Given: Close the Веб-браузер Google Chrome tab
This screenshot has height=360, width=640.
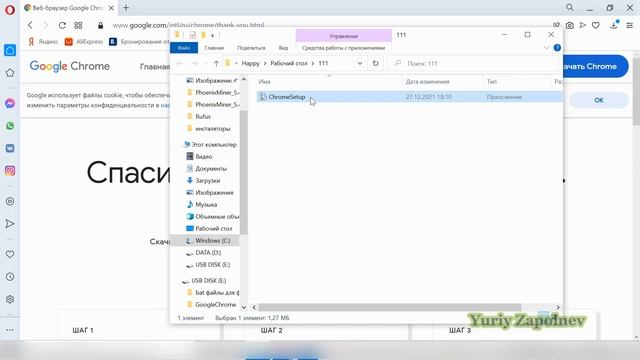Looking at the screenshot, I should 111,8.
